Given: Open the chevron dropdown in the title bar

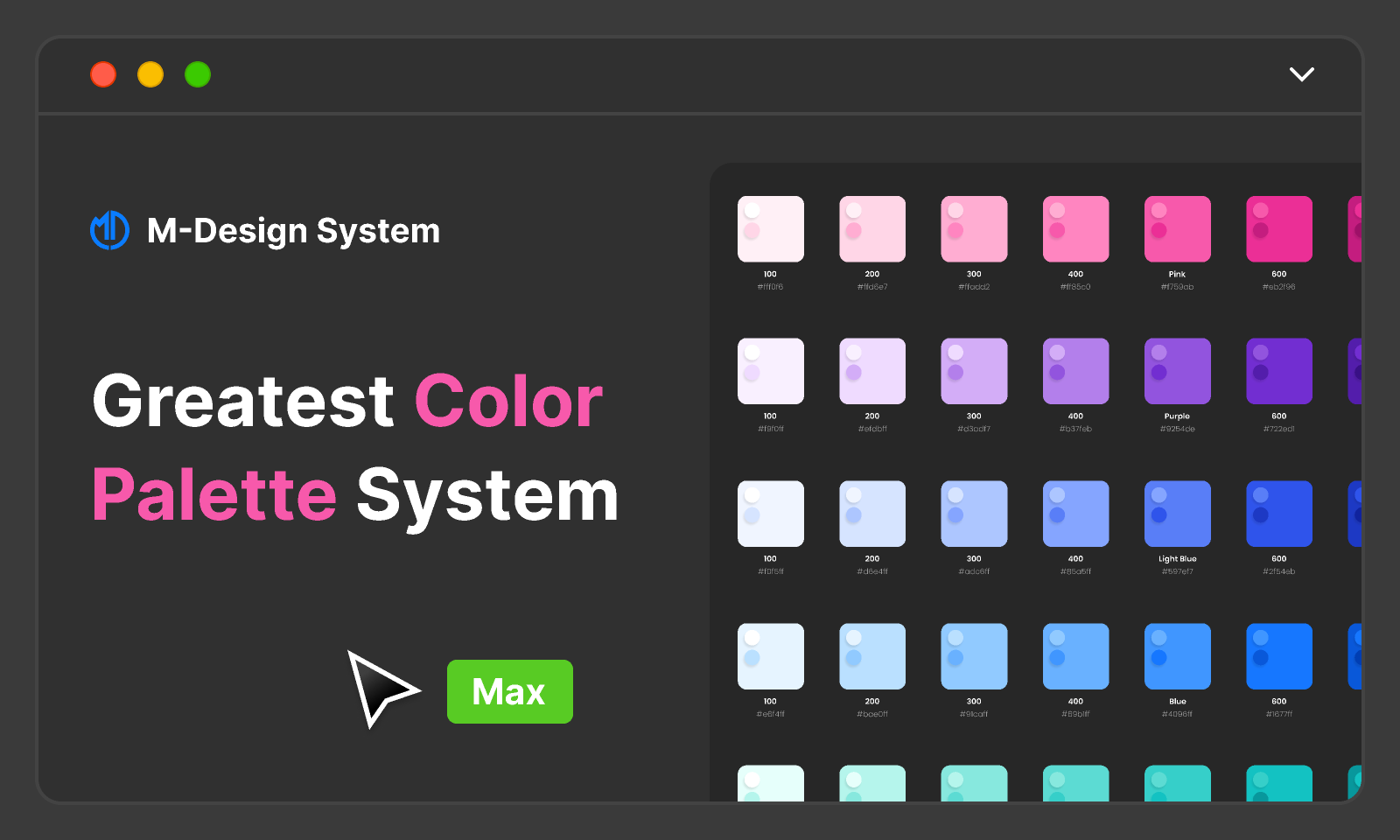Looking at the screenshot, I should click(x=1301, y=74).
